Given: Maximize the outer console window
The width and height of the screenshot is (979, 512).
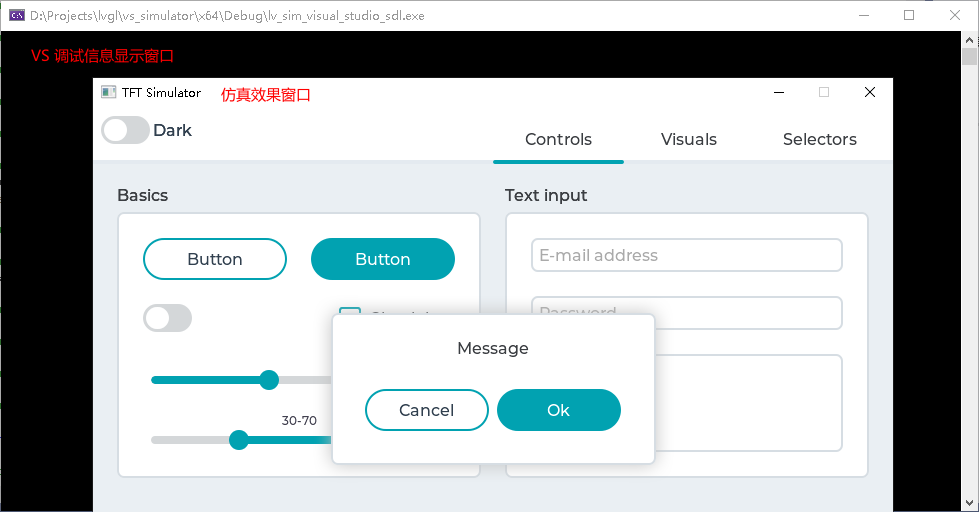Looking at the screenshot, I should (909, 15).
